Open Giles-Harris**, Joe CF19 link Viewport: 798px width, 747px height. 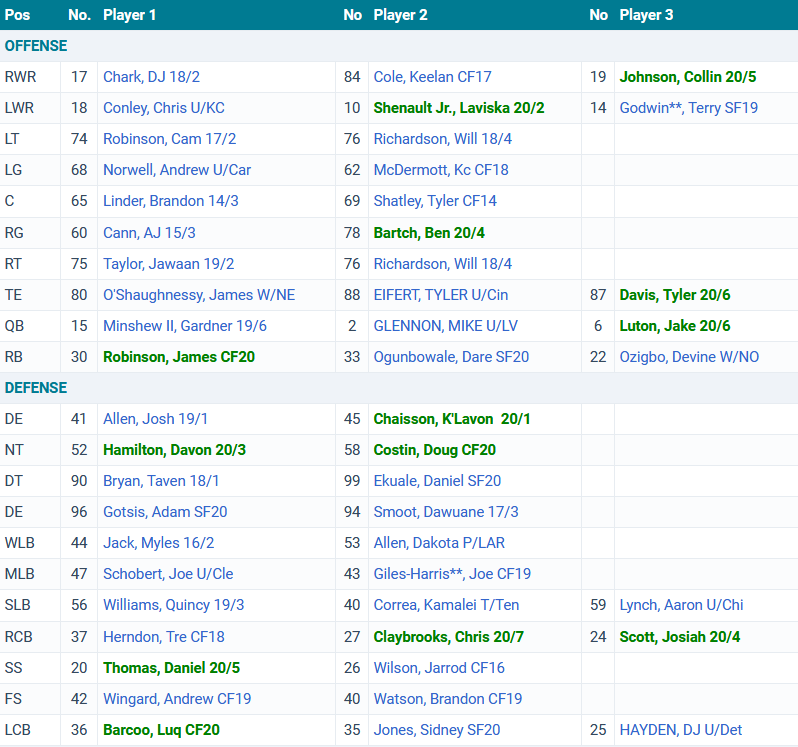452,574
